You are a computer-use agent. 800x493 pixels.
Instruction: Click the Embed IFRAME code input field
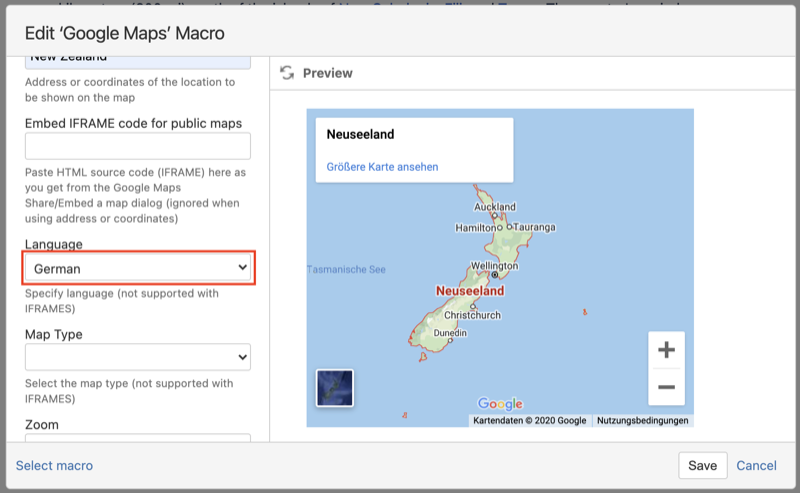tap(138, 146)
